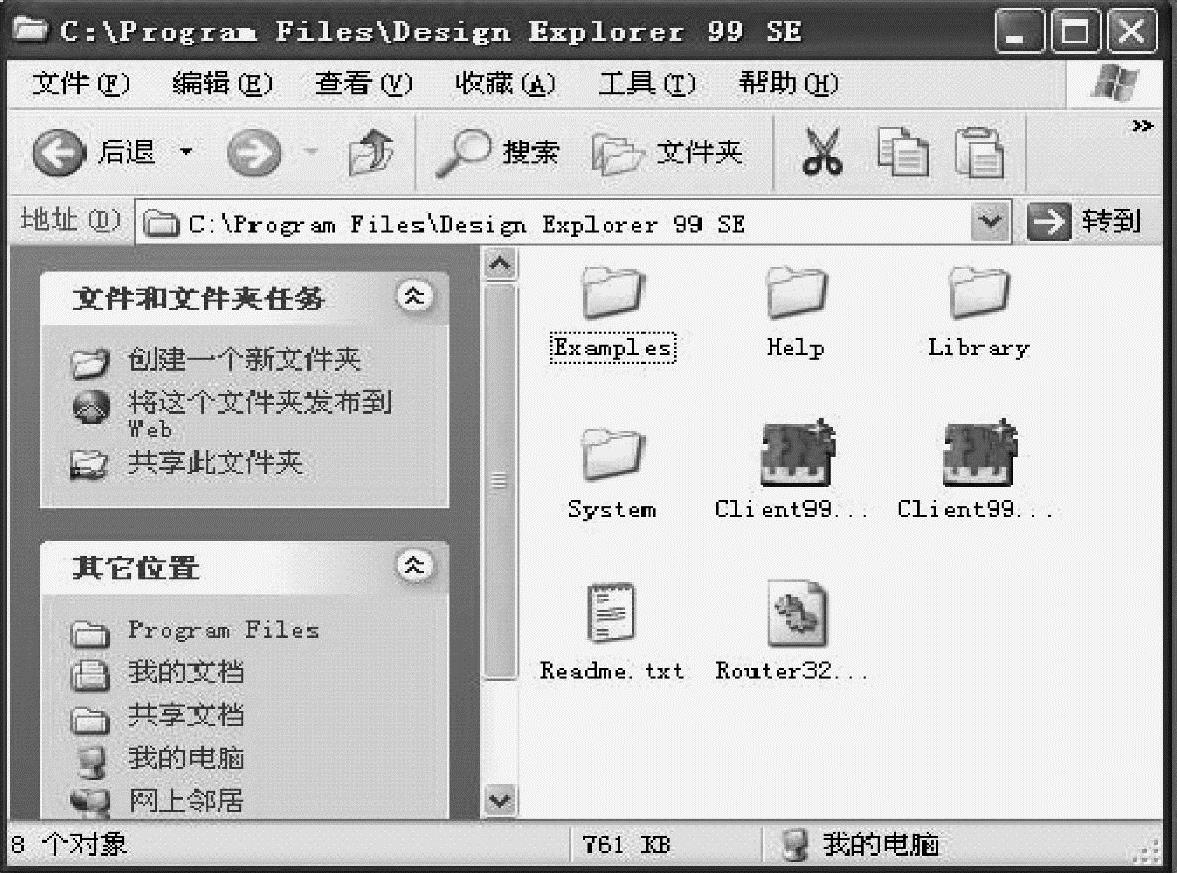Select the Examples folder icon
This screenshot has width=1177, height=873.
click(x=613, y=291)
